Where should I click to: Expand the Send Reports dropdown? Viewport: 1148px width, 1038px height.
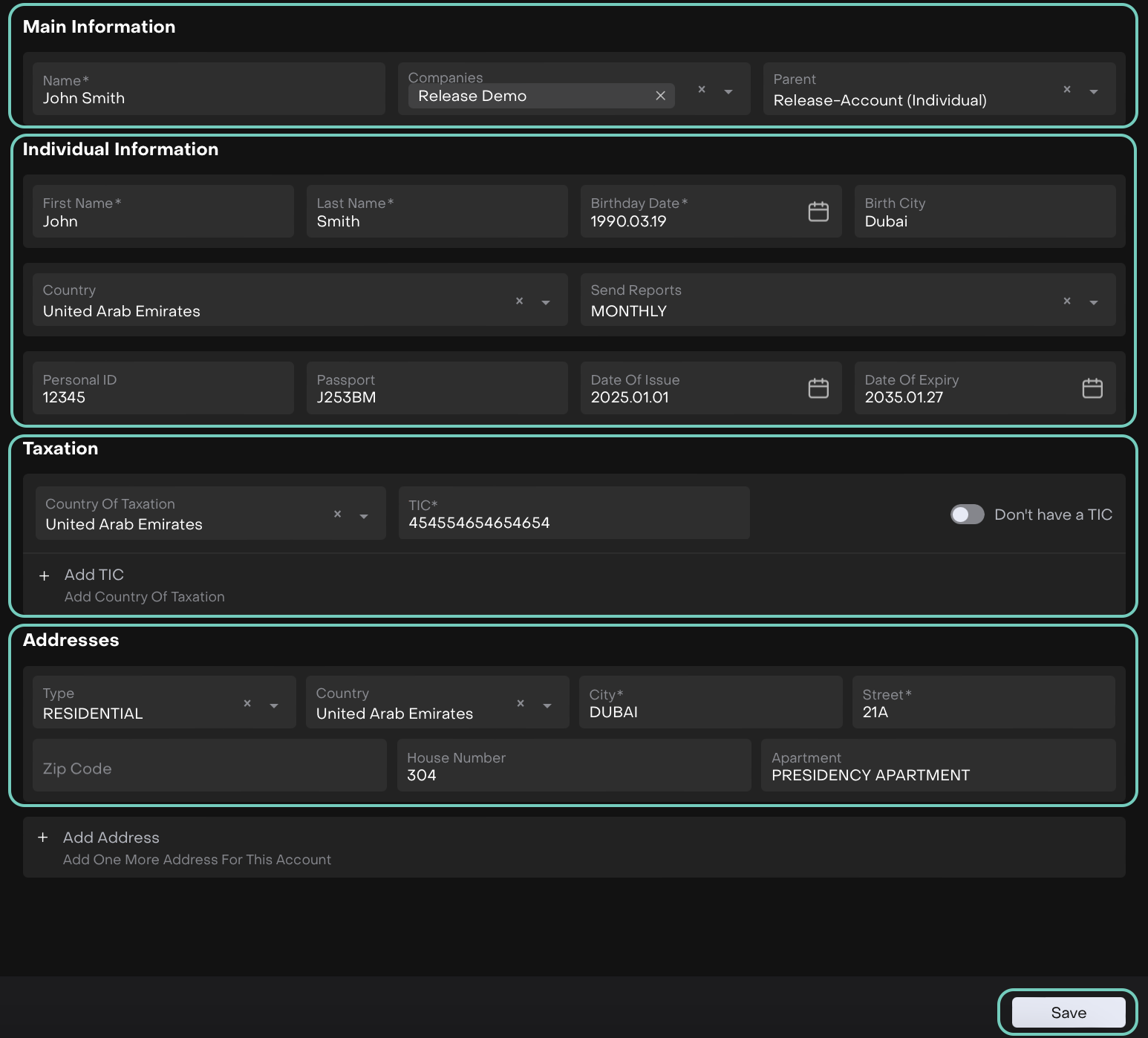[x=1093, y=302]
